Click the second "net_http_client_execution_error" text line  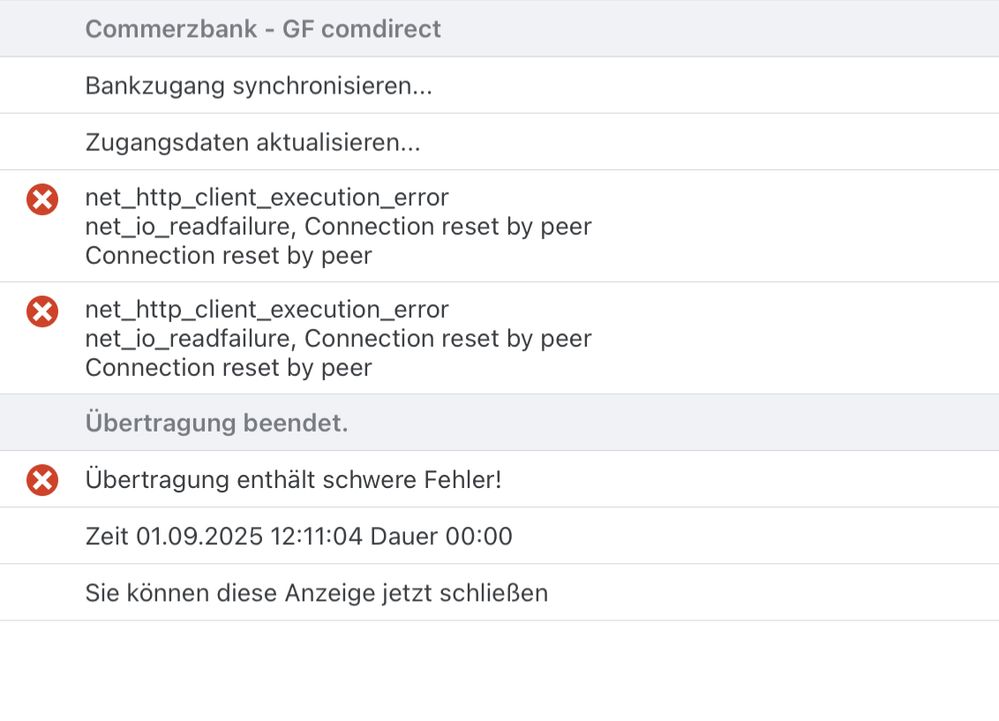pos(267,310)
